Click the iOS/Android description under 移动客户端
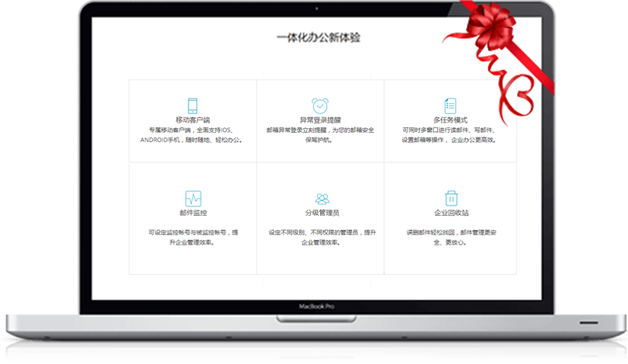The image size is (628, 364). [x=191, y=135]
